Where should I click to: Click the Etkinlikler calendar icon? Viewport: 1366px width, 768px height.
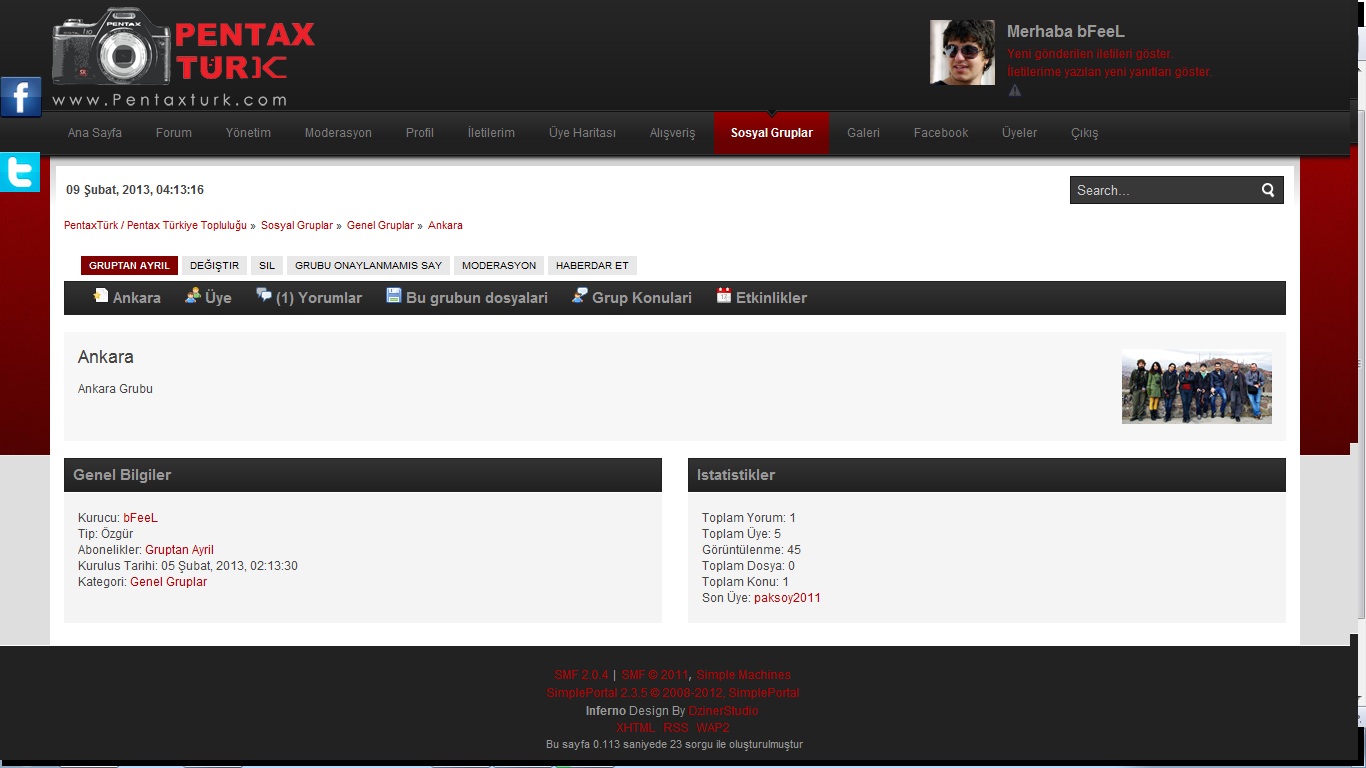[x=724, y=295]
